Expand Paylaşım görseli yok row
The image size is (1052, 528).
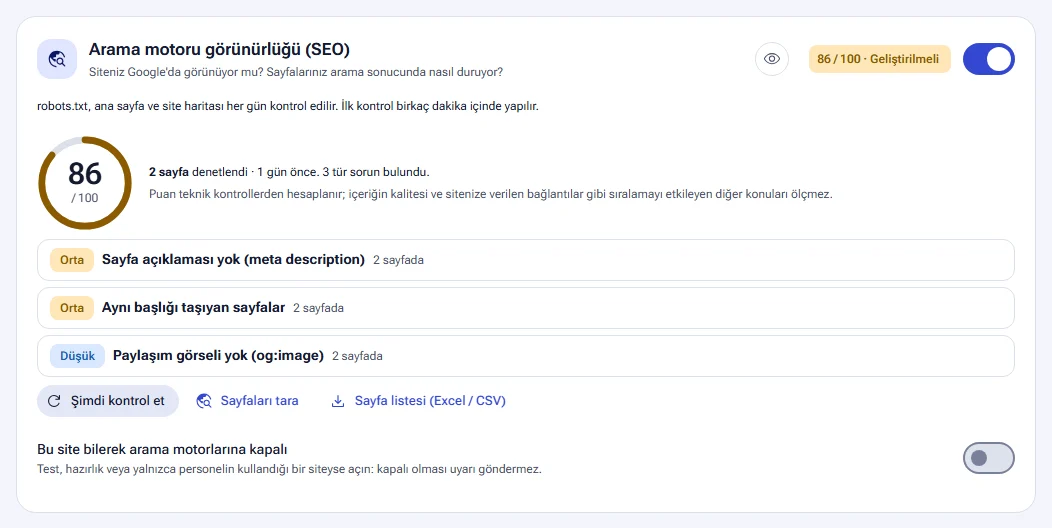coord(525,356)
